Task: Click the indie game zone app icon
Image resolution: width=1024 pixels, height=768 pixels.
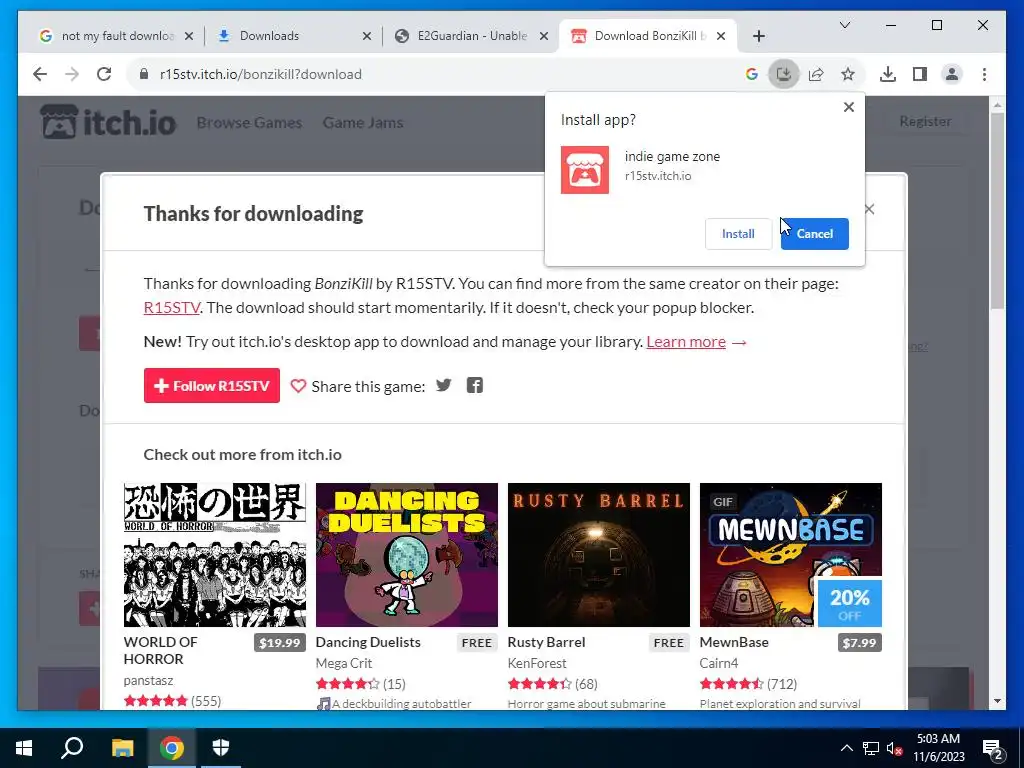Action: 584,170
